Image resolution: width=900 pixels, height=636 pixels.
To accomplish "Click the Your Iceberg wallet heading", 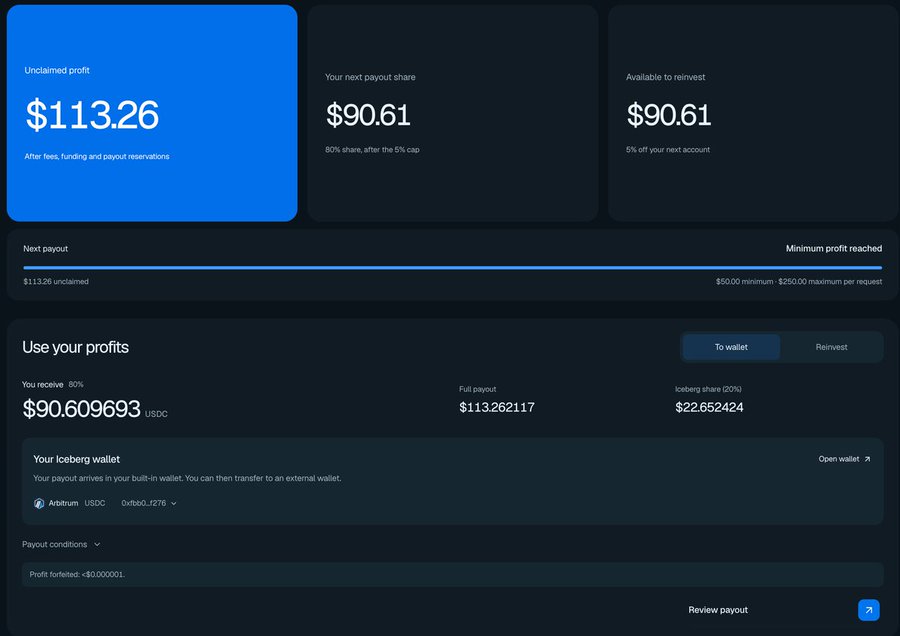I will (76, 459).
